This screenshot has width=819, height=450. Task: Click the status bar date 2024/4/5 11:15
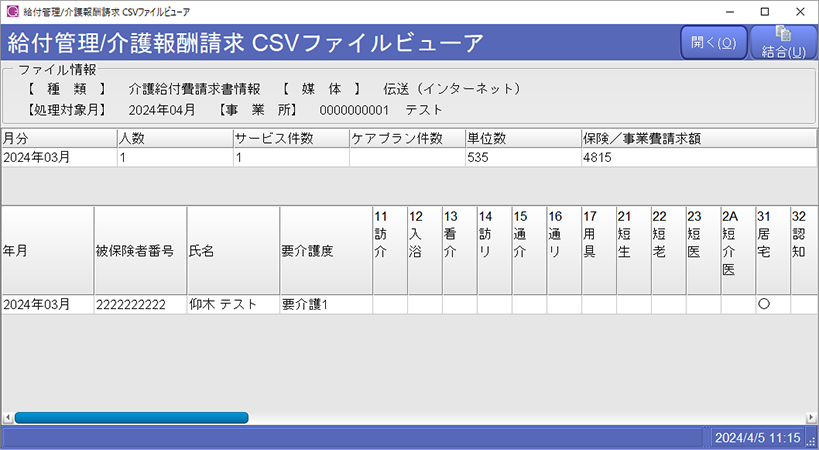pos(757,437)
